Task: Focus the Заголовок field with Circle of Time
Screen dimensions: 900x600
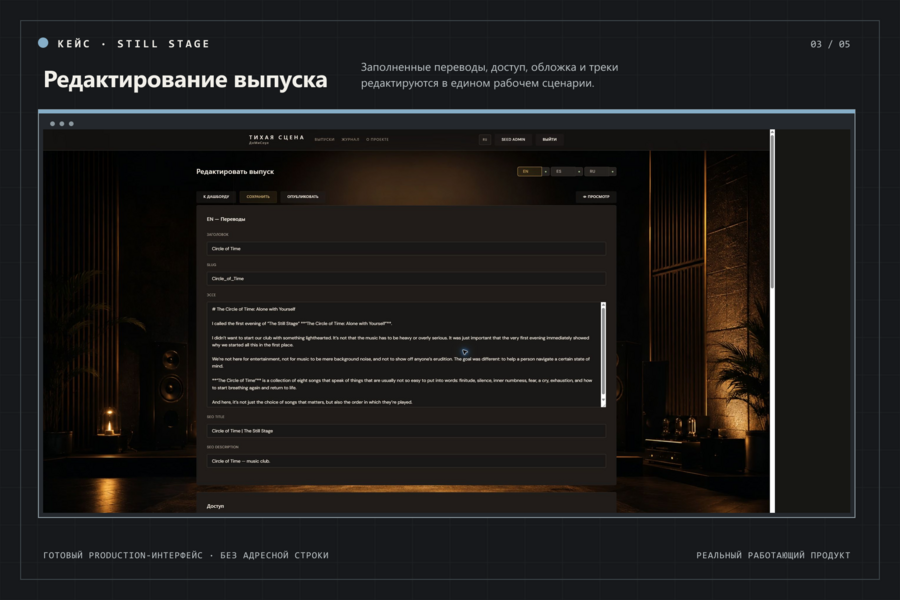Action: (406, 249)
